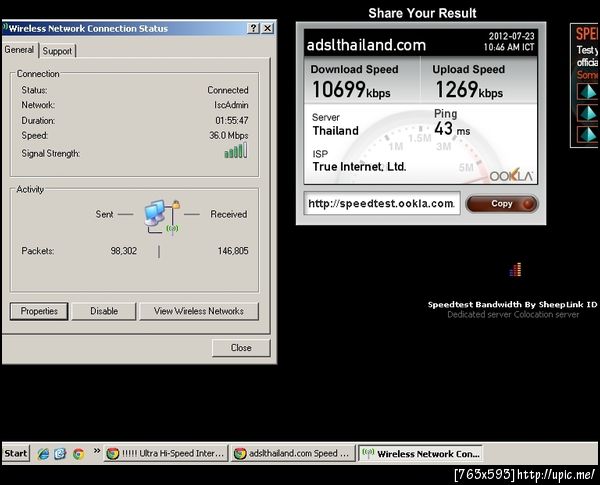
Task: Click the Speedtest Bandwidth By SheepLink text
Action: 512,305
